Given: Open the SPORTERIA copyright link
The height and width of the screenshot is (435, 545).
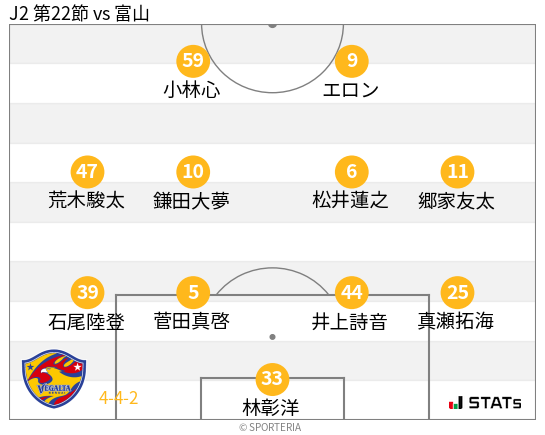Looking at the screenshot, I should pyautogui.click(x=270, y=427).
